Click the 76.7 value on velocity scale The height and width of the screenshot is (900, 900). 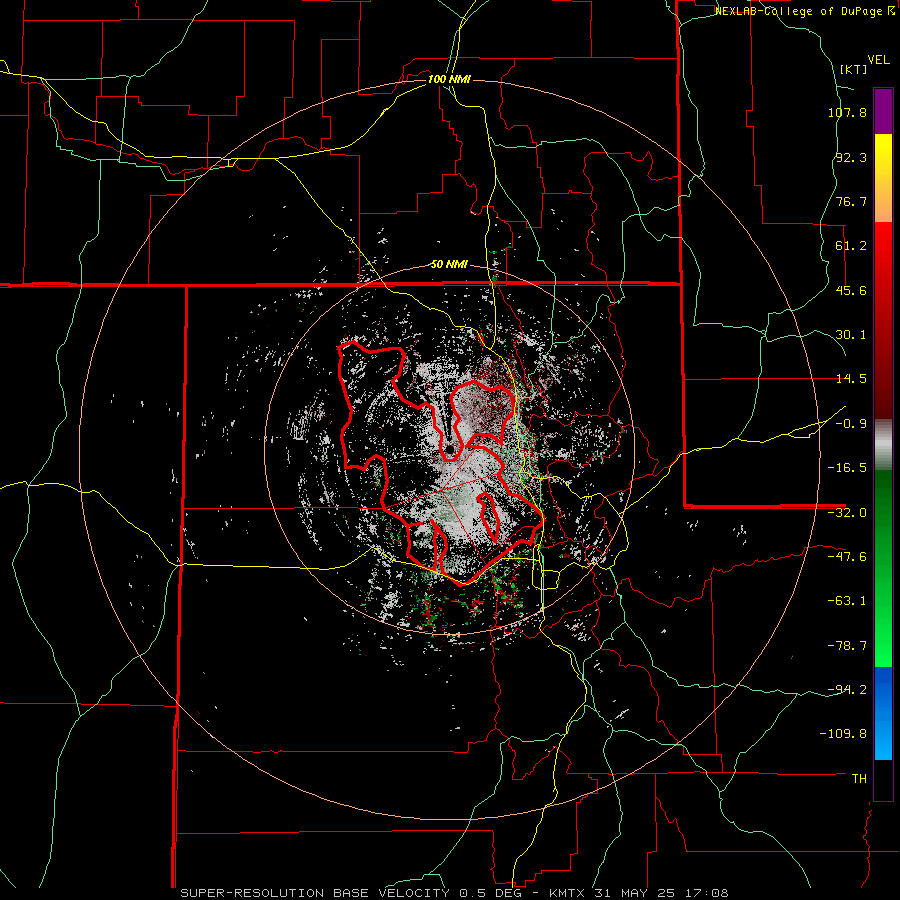pos(851,201)
